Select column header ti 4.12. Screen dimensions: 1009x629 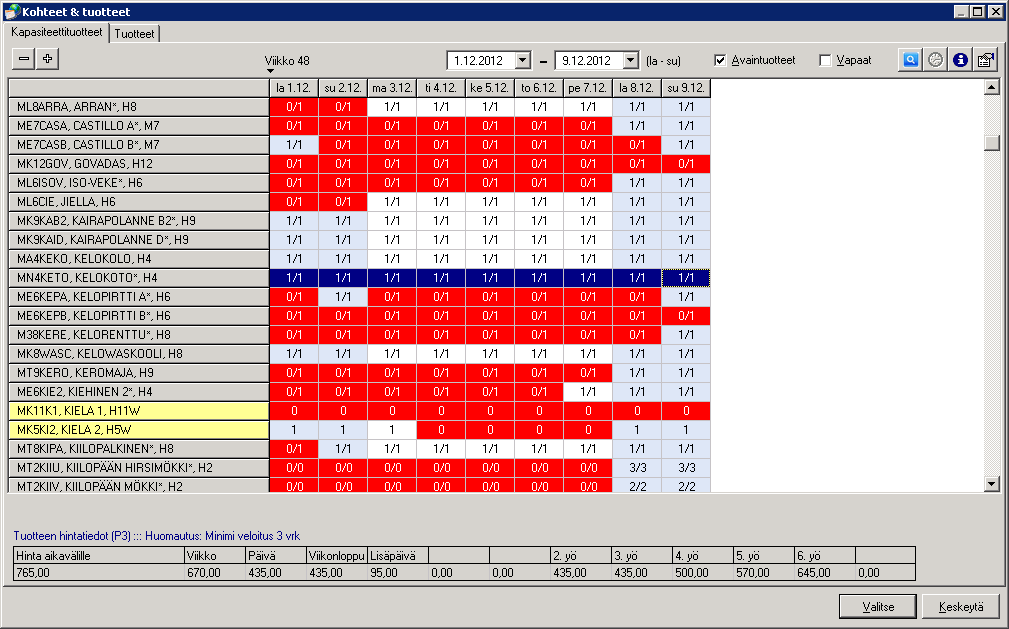click(x=441, y=88)
